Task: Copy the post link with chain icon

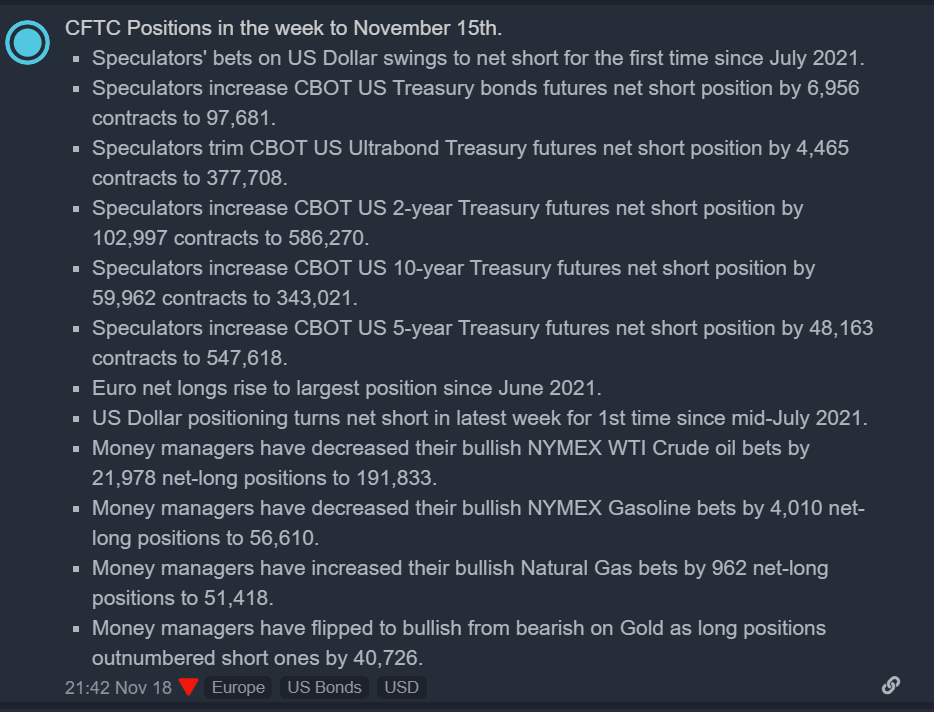Action: tap(890, 685)
